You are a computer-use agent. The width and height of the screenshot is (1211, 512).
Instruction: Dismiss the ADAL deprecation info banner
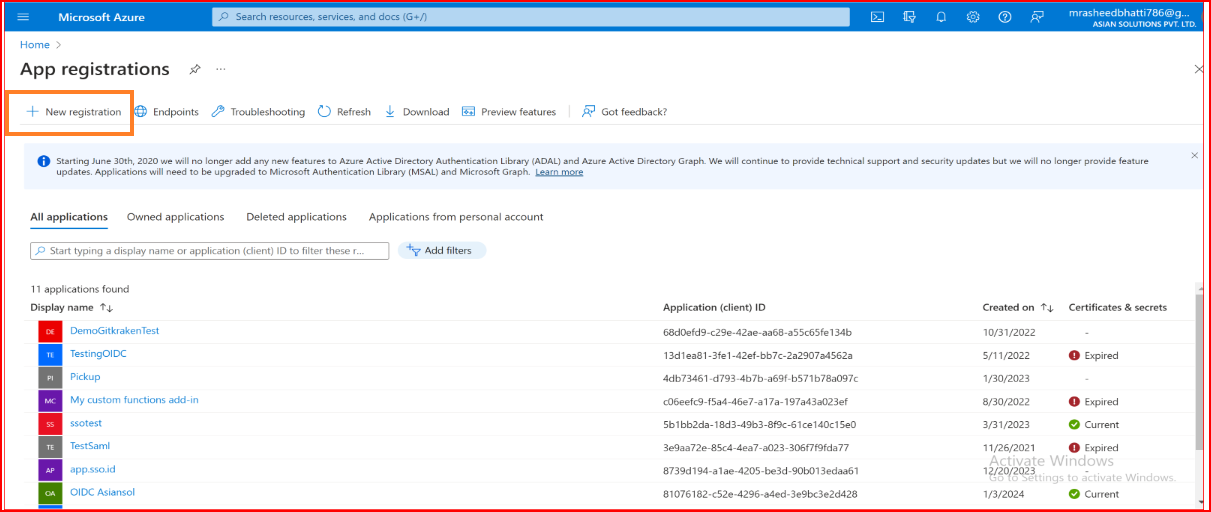coord(1194,156)
